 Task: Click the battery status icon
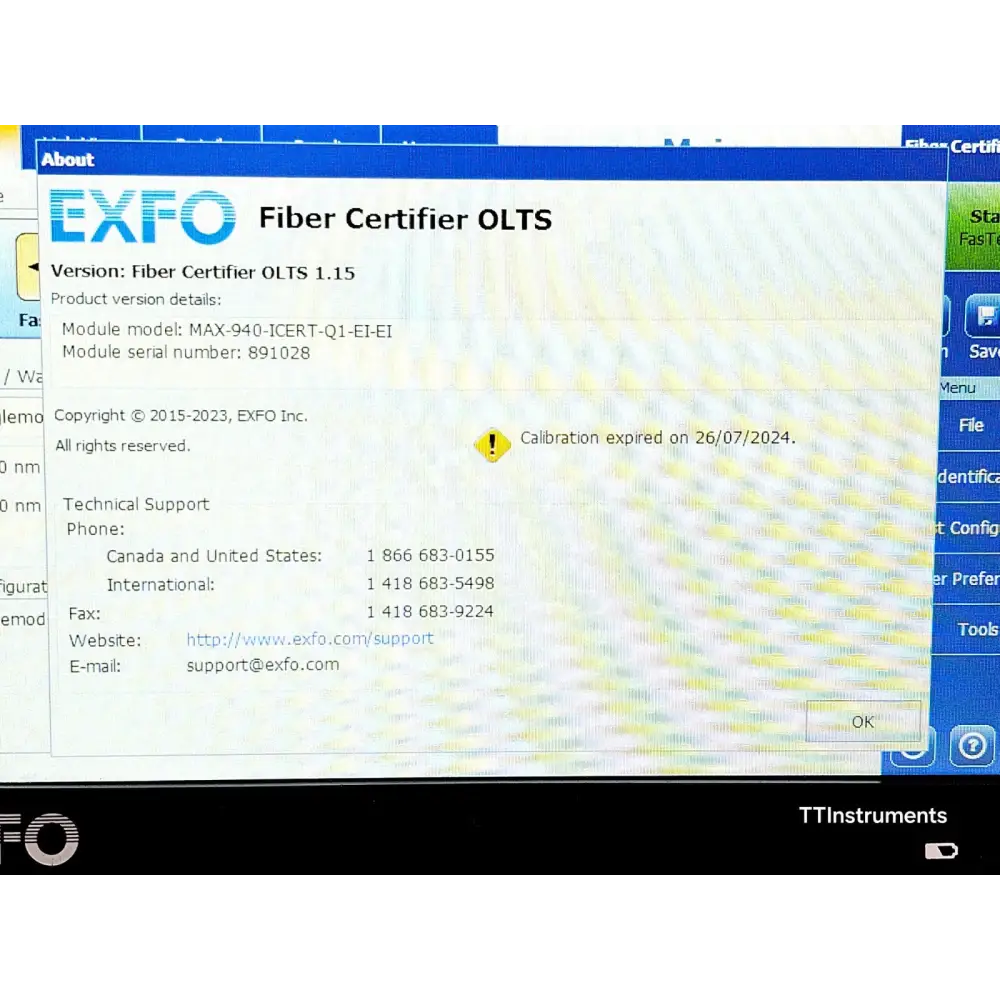pyautogui.click(x=941, y=851)
